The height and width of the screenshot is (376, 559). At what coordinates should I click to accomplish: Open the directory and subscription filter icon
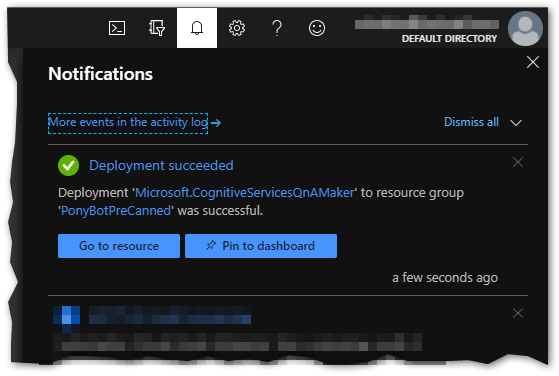coord(157,28)
